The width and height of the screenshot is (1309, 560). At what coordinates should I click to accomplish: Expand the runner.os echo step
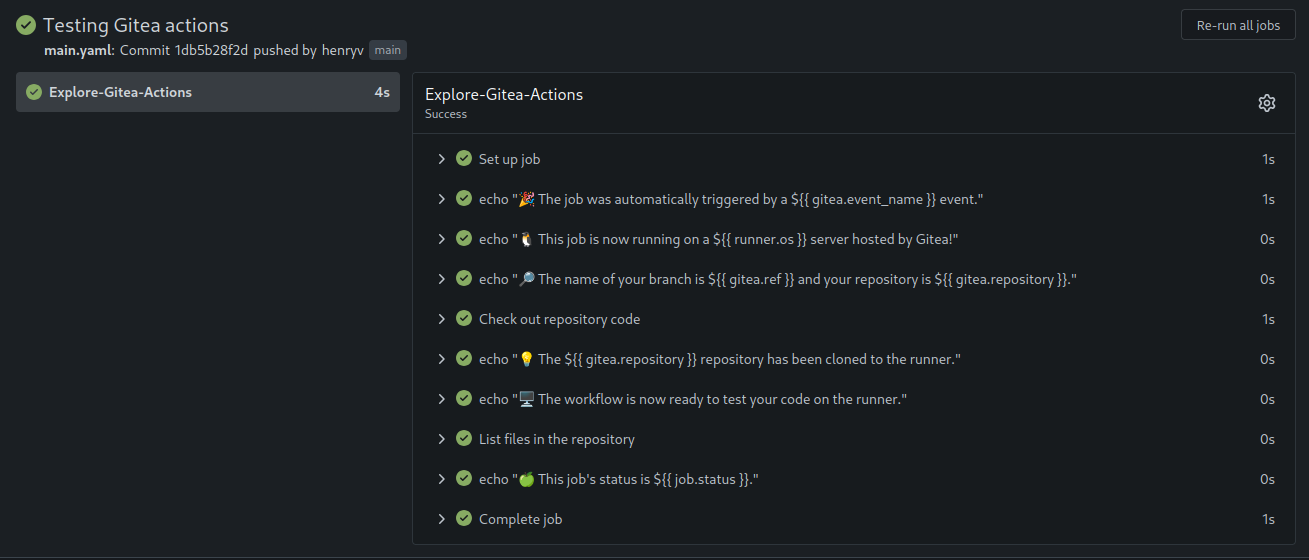coord(441,239)
